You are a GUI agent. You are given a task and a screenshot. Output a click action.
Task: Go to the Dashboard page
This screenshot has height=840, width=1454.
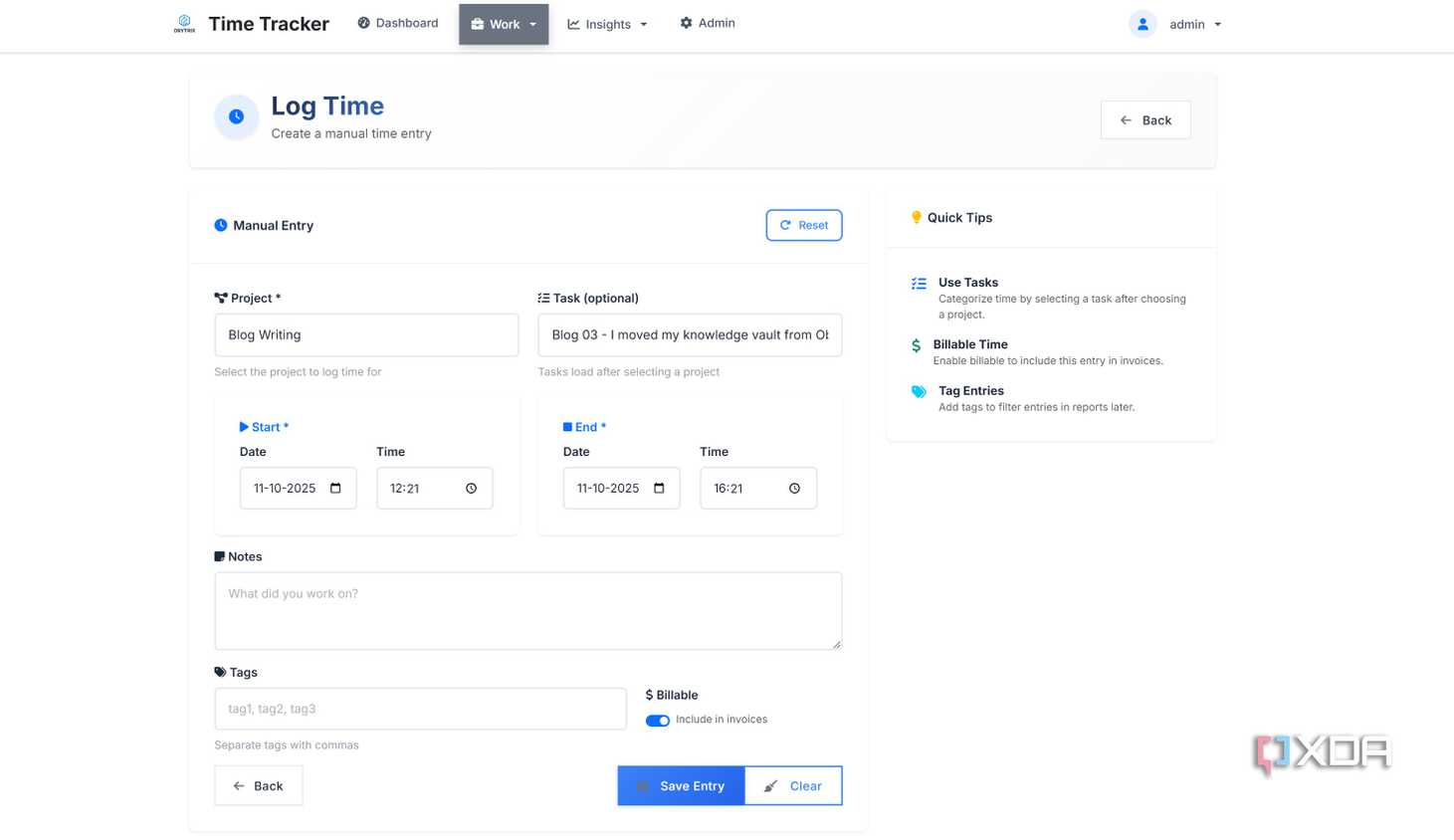(398, 23)
